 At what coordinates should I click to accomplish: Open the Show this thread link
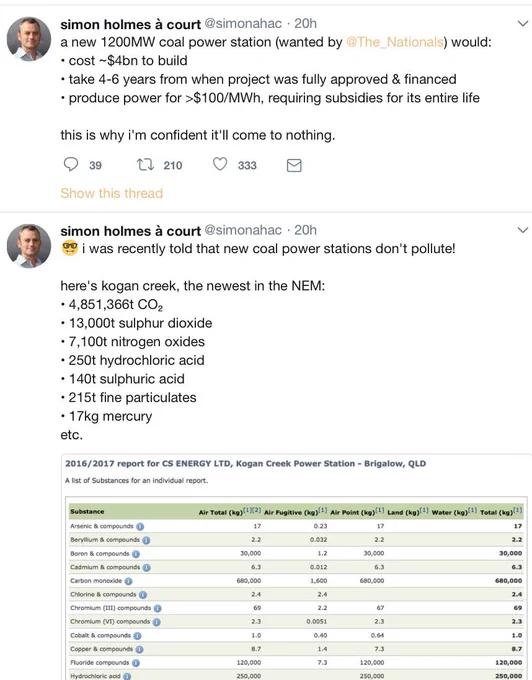click(111, 193)
